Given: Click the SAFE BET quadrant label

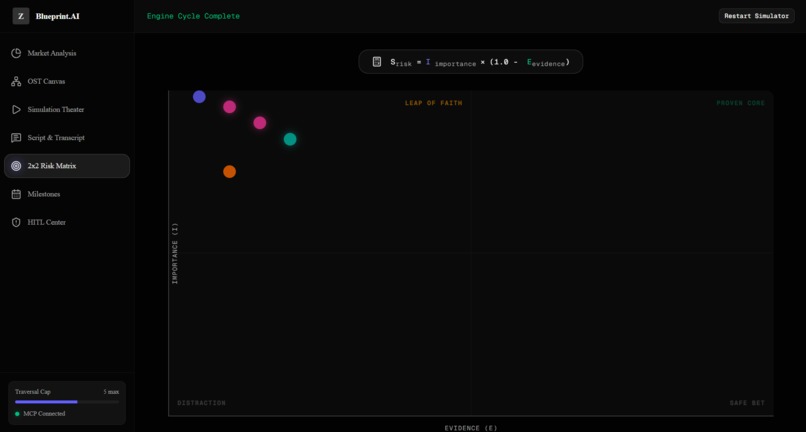Looking at the screenshot, I should click(x=747, y=403).
